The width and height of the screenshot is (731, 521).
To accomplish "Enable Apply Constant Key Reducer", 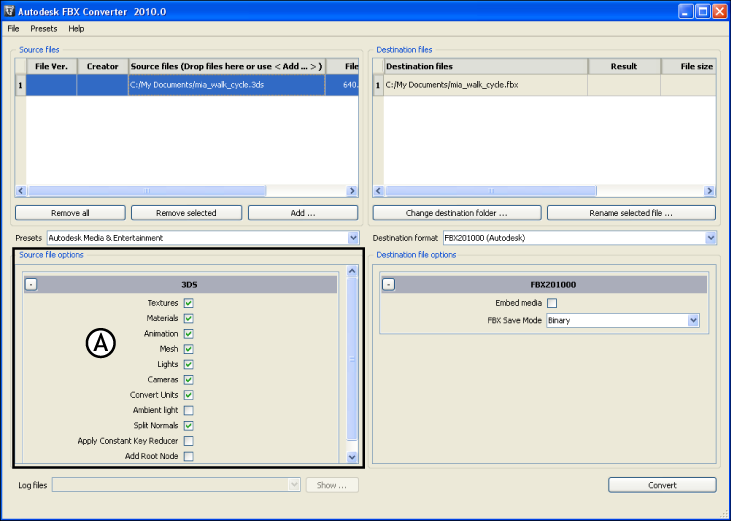I will [x=188, y=441].
